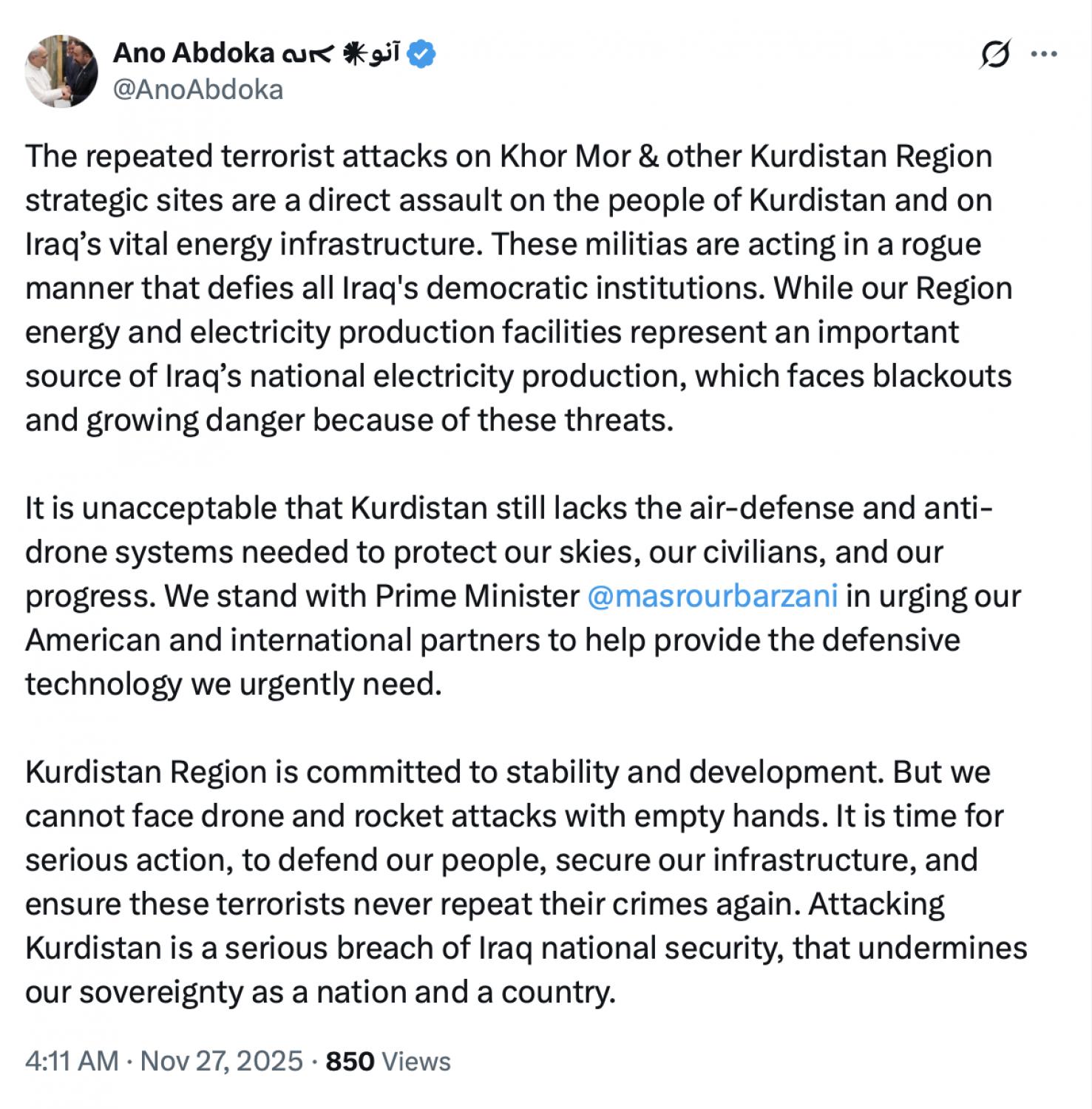Open the Ano Abdoka display name
This screenshot has height=1109, width=1092.
tap(192, 53)
